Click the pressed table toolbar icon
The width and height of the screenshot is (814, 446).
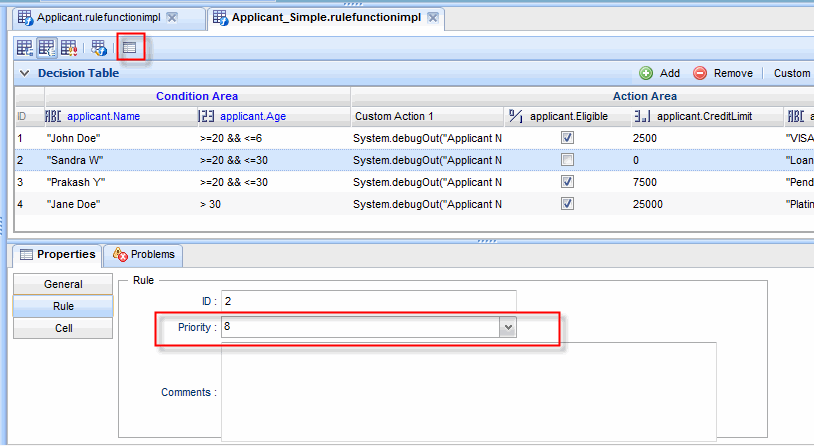47,46
